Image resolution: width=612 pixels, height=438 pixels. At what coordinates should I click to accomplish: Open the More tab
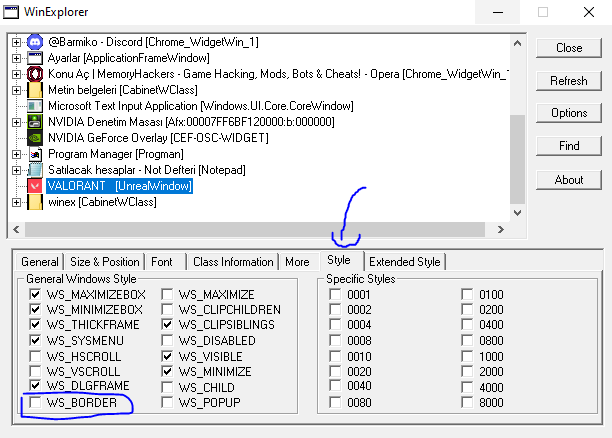(x=297, y=262)
